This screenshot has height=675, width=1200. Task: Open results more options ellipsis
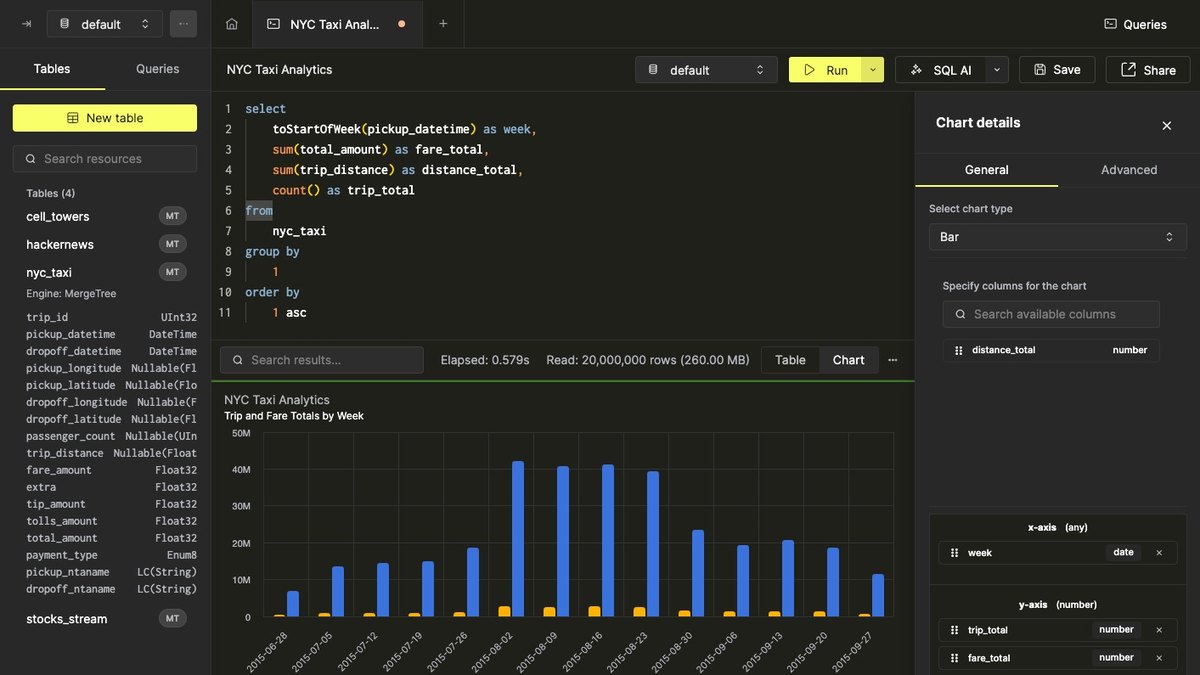pos(893,360)
